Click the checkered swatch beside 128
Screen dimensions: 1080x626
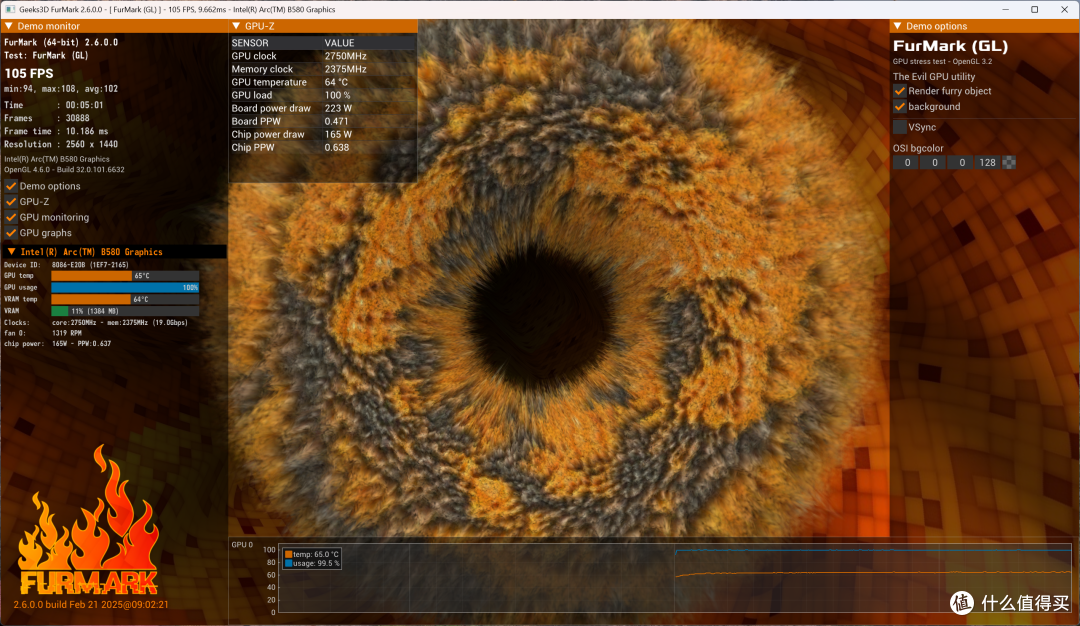coord(1009,163)
